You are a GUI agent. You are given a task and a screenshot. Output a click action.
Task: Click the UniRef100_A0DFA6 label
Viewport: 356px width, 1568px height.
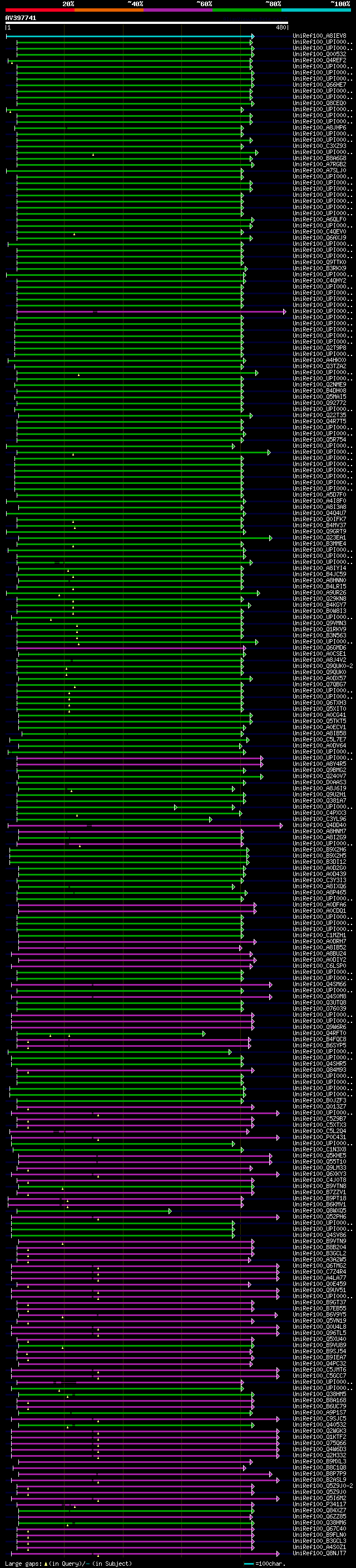[319, 905]
